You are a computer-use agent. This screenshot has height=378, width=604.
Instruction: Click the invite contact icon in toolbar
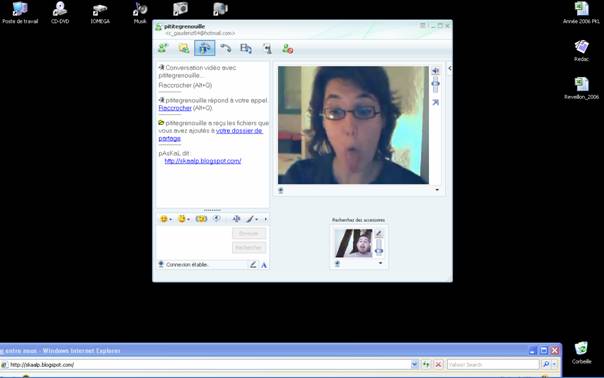(163, 49)
